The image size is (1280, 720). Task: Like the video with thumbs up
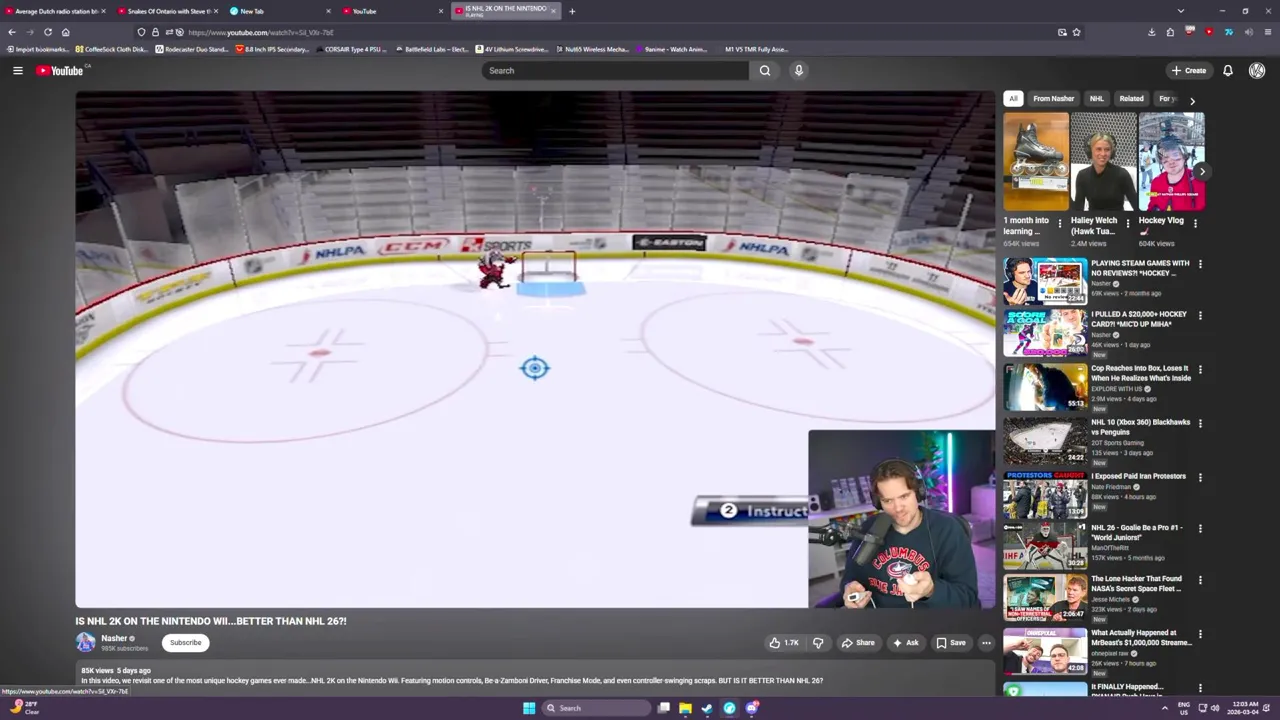click(783, 643)
